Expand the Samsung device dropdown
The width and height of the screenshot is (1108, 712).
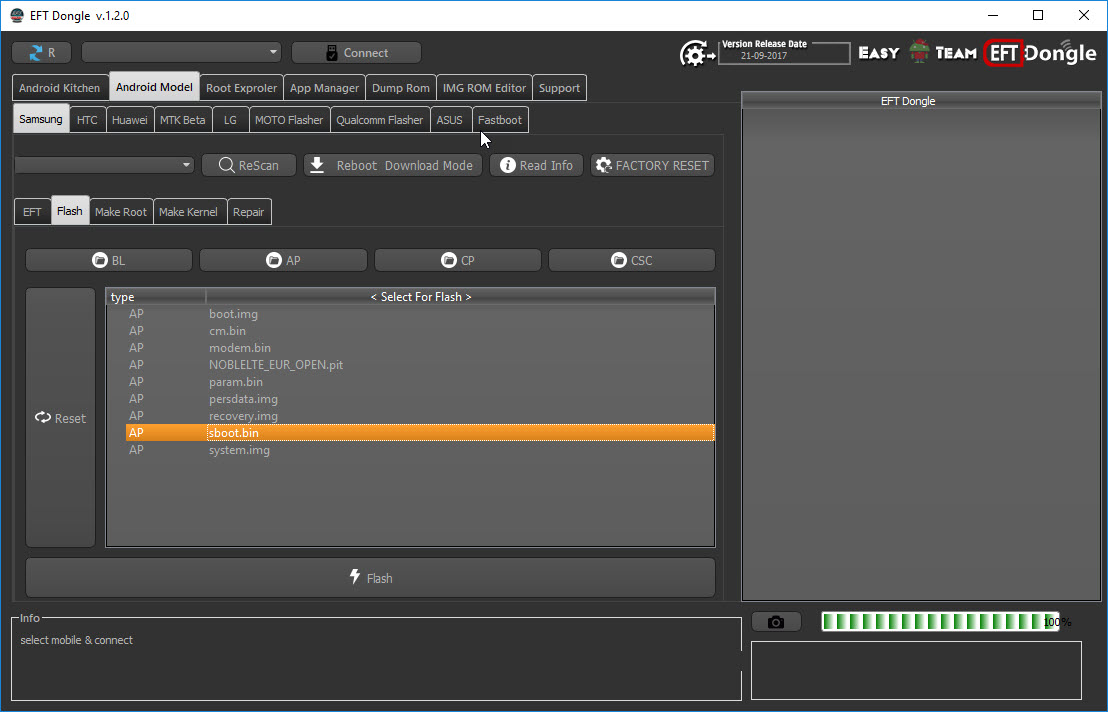click(x=105, y=165)
